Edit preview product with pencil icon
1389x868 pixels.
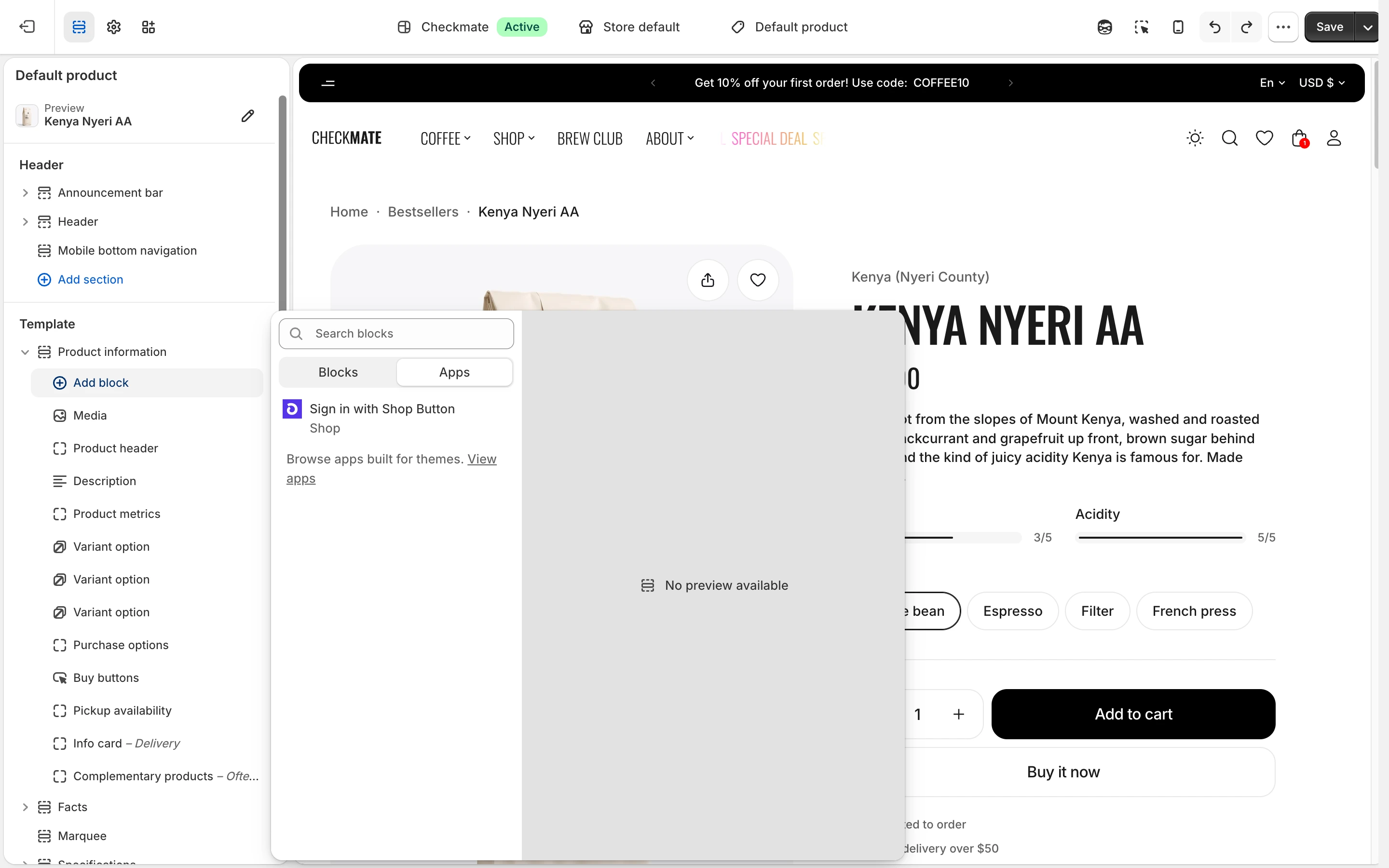click(247, 116)
